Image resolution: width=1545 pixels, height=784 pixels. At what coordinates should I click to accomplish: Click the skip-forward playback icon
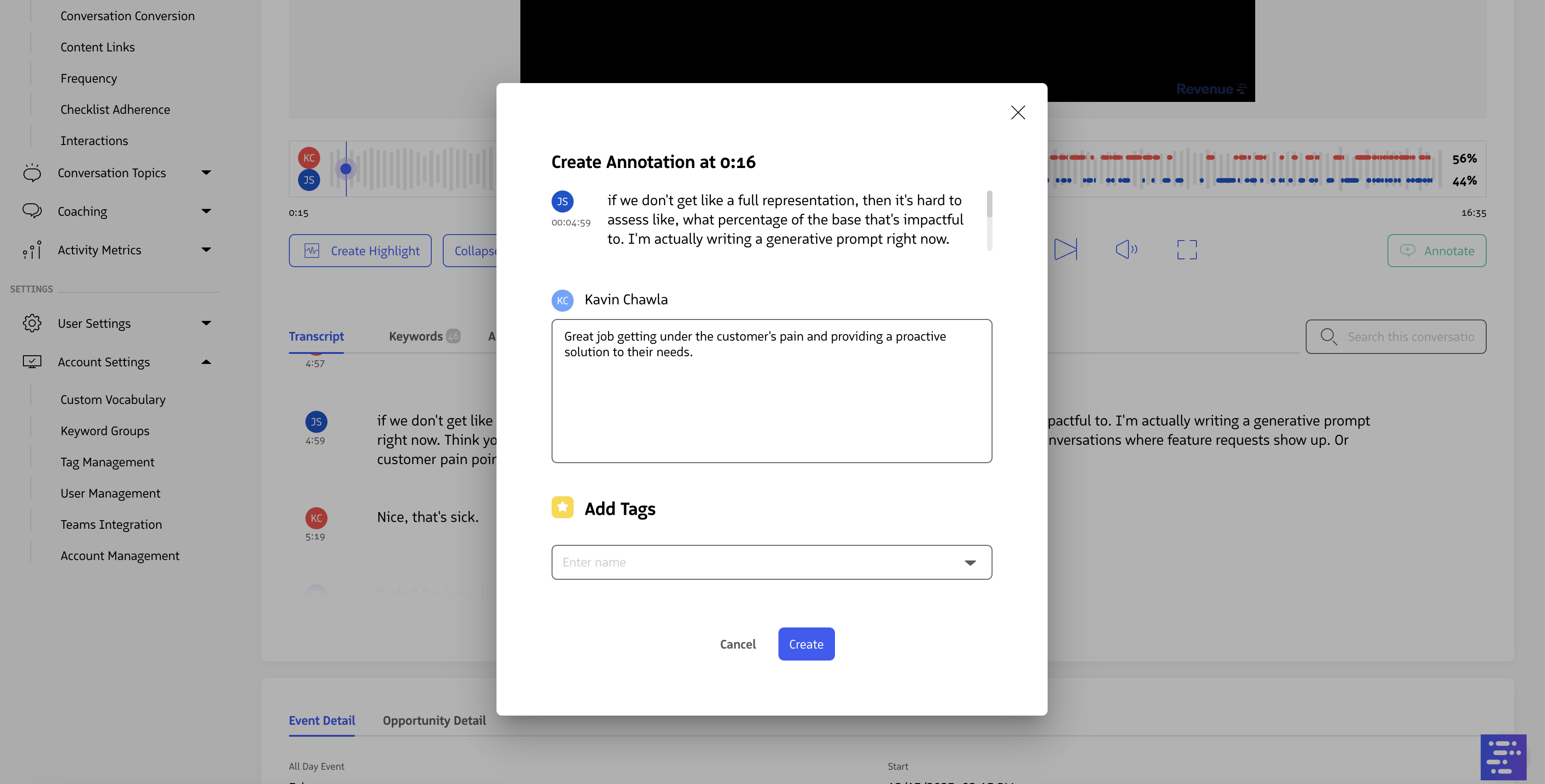[1066, 250]
